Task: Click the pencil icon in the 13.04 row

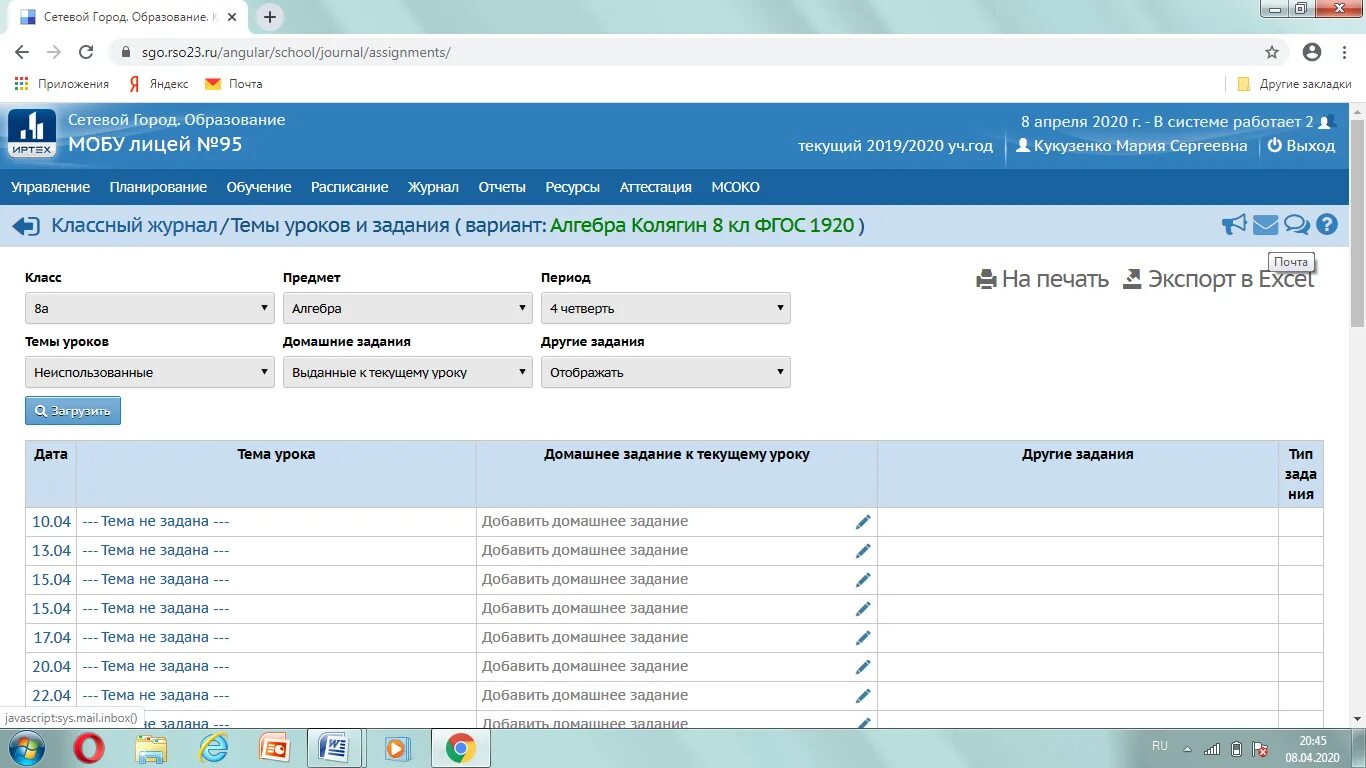Action: [x=863, y=551]
